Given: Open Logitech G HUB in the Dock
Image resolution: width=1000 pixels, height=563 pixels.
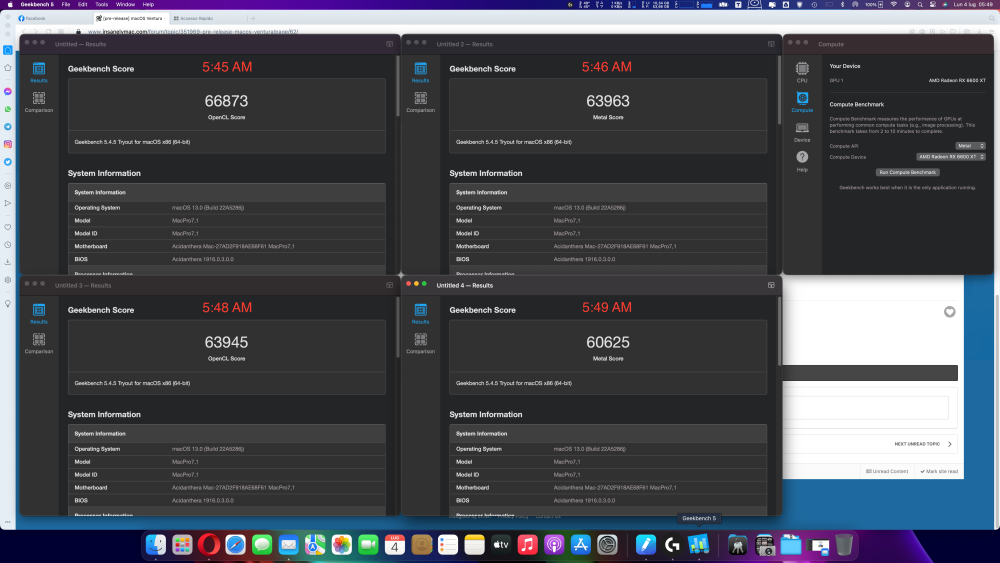Looking at the screenshot, I should tap(672, 545).
